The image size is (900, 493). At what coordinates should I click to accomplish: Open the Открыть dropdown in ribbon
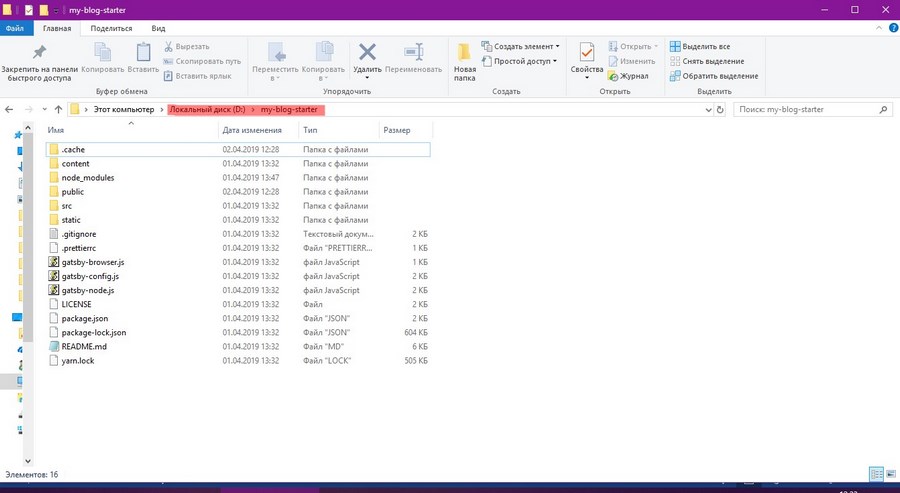633,46
